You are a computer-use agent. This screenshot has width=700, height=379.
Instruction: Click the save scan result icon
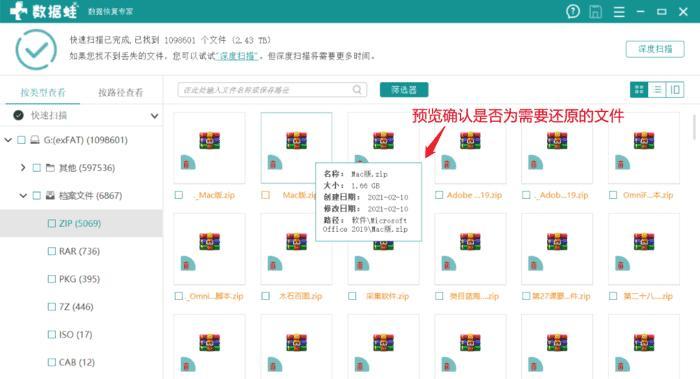pyautogui.click(x=595, y=12)
